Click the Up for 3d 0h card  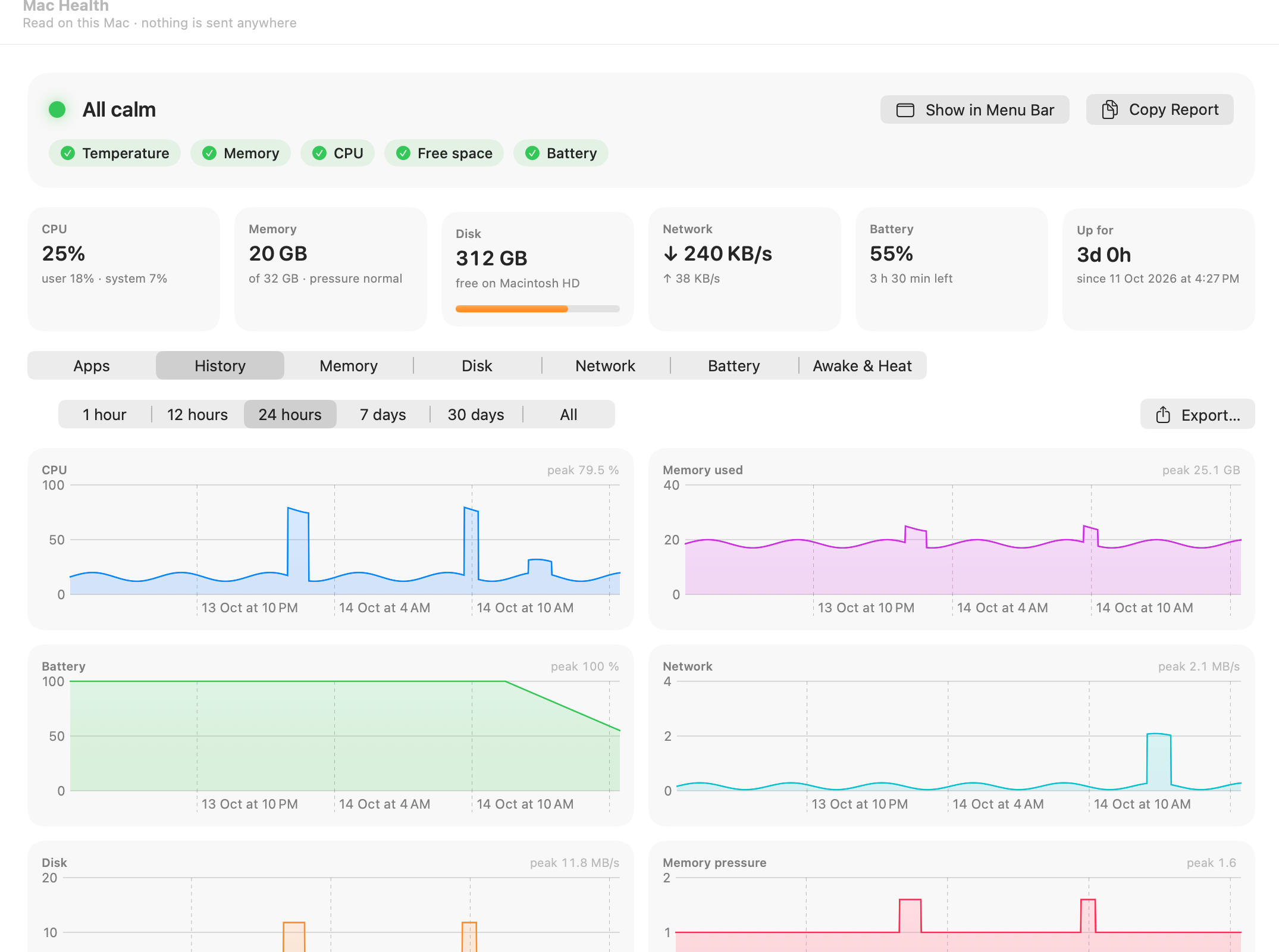(x=1159, y=270)
